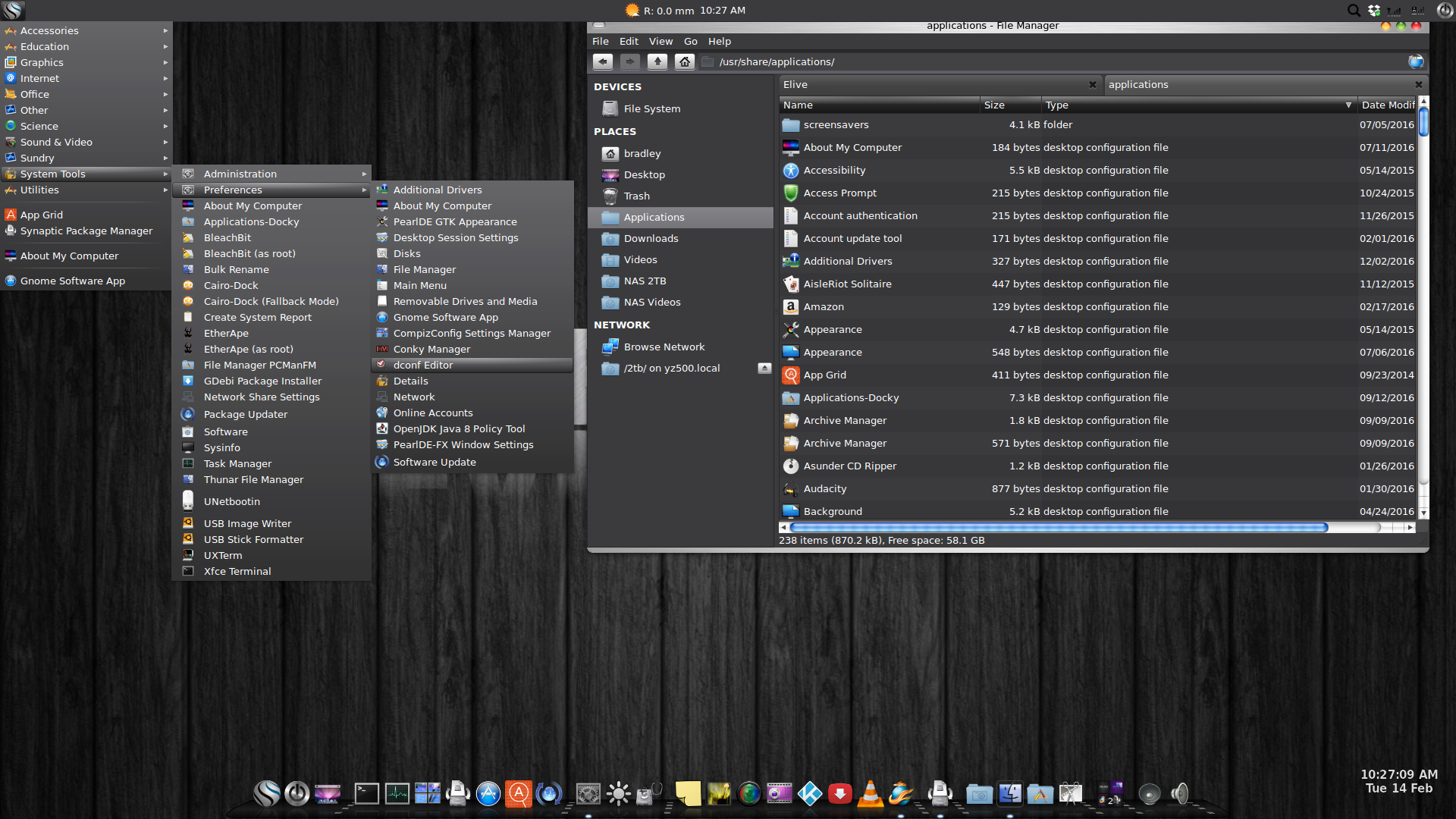Launch VLC cone icon in the dock
Viewport: 1456px width, 819px height.
click(870, 794)
